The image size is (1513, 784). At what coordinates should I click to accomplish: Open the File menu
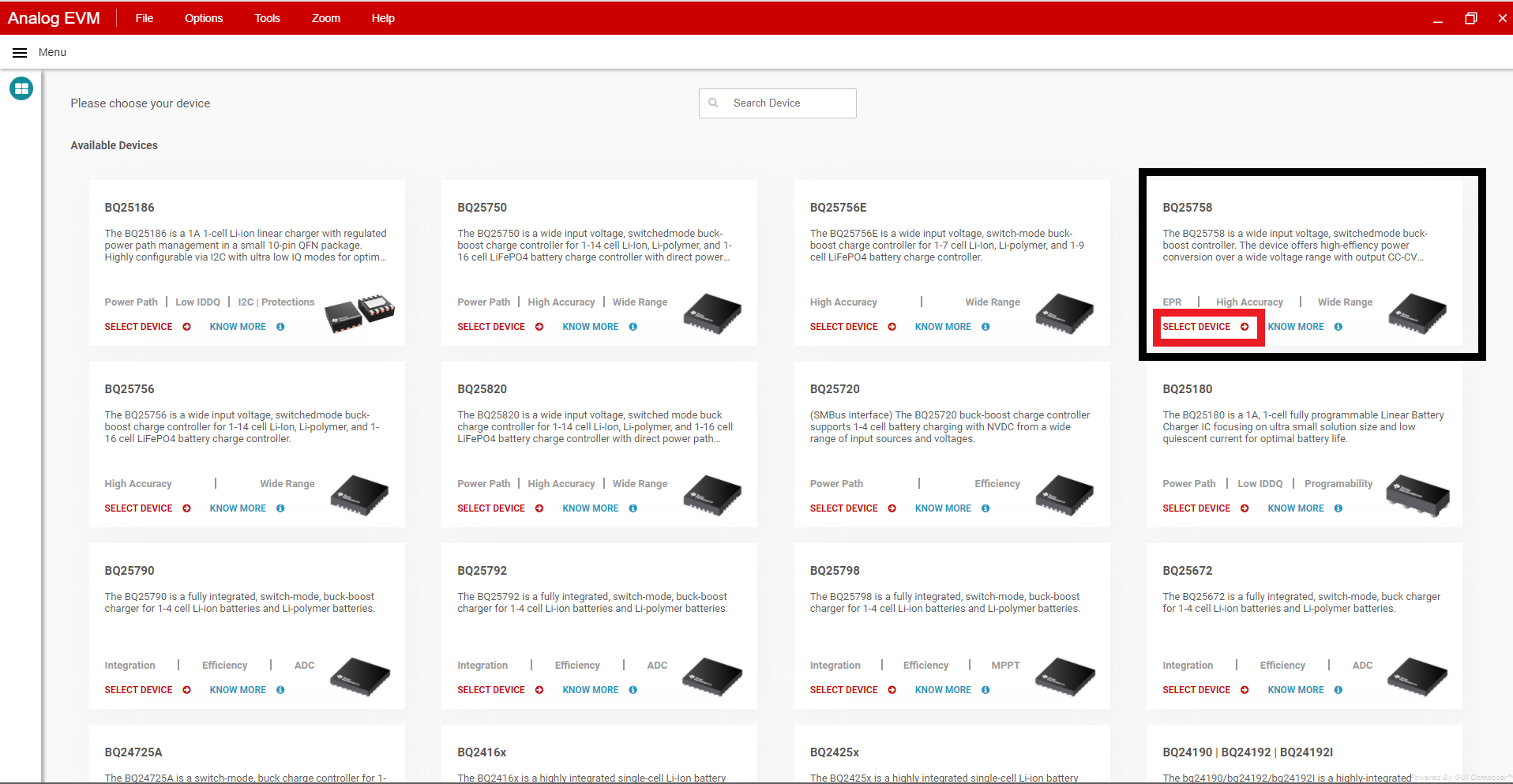pyautogui.click(x=144, y=18)
